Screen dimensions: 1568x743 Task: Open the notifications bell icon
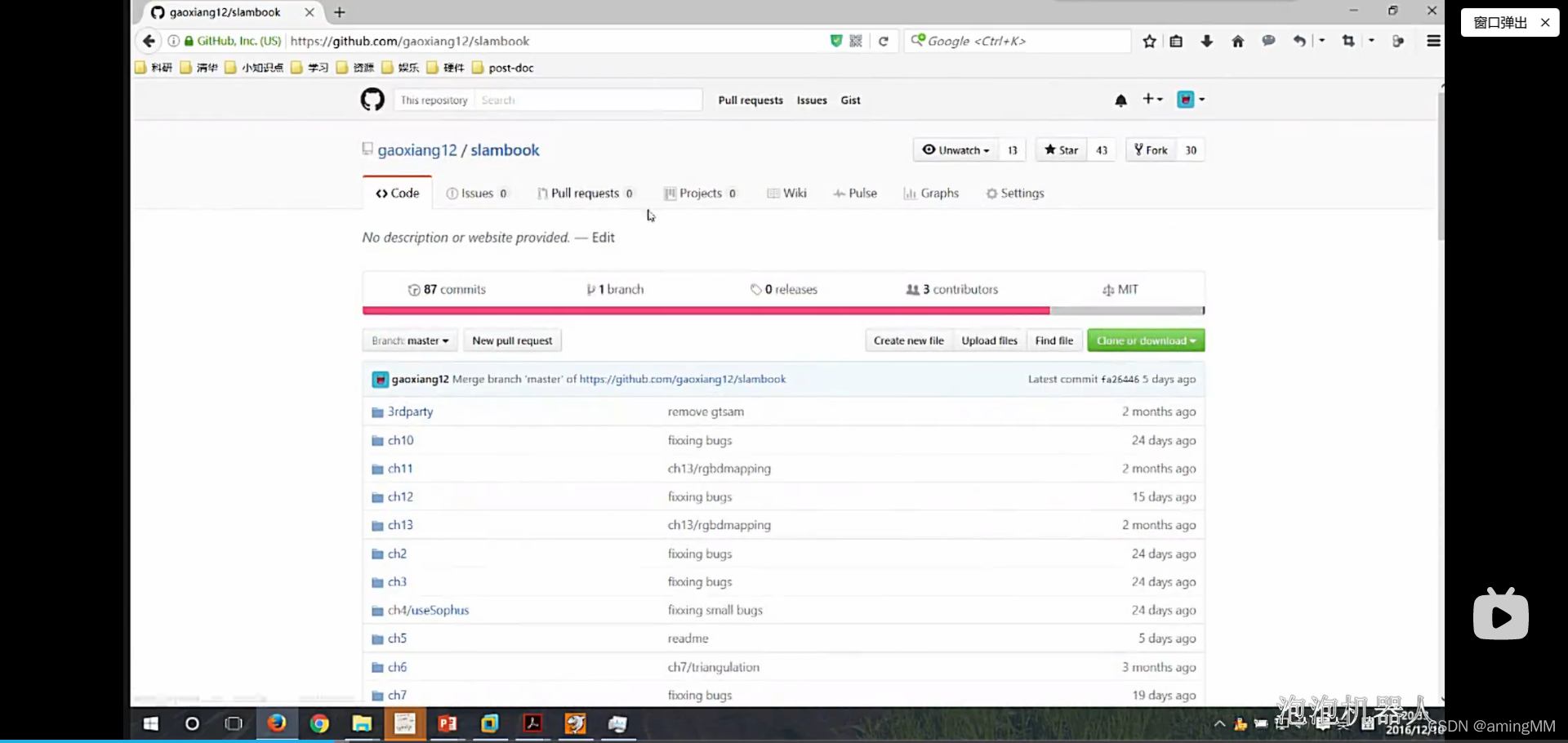[x=1120, y=100]
